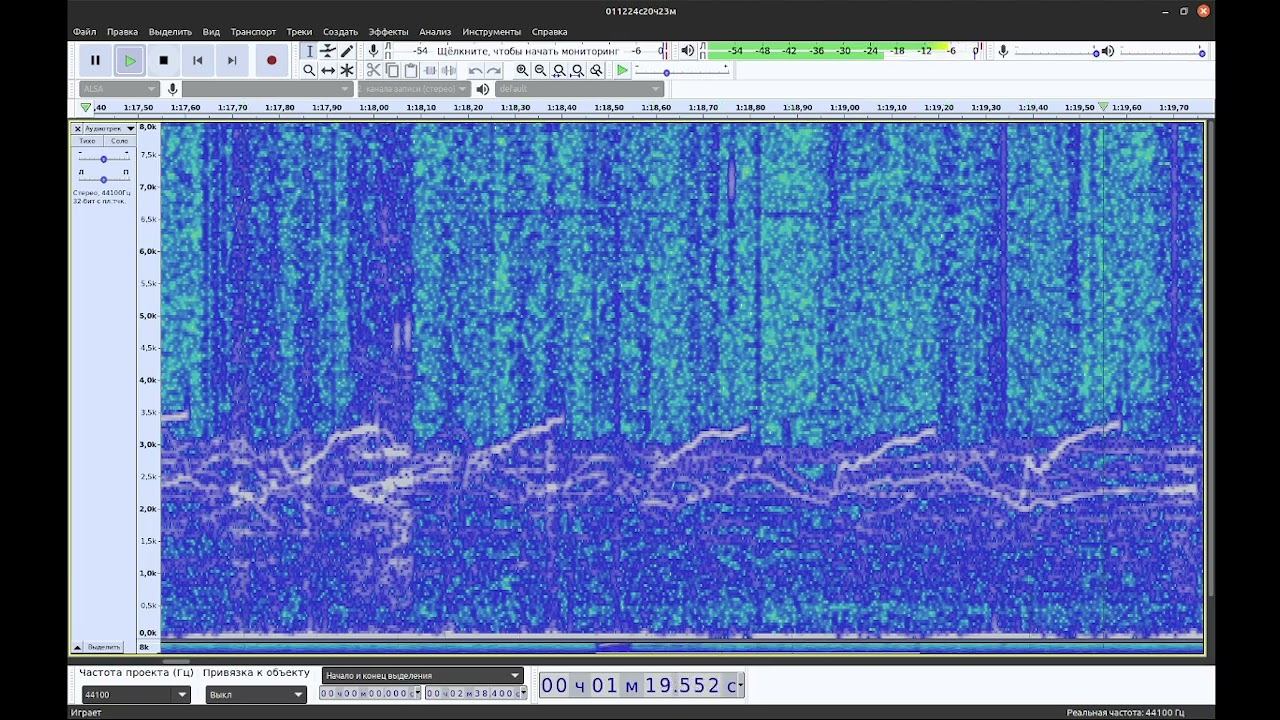Viewport: 1280px width, 720px height.
Task: Click the Undo arrow icon
Action: (475, 70)
